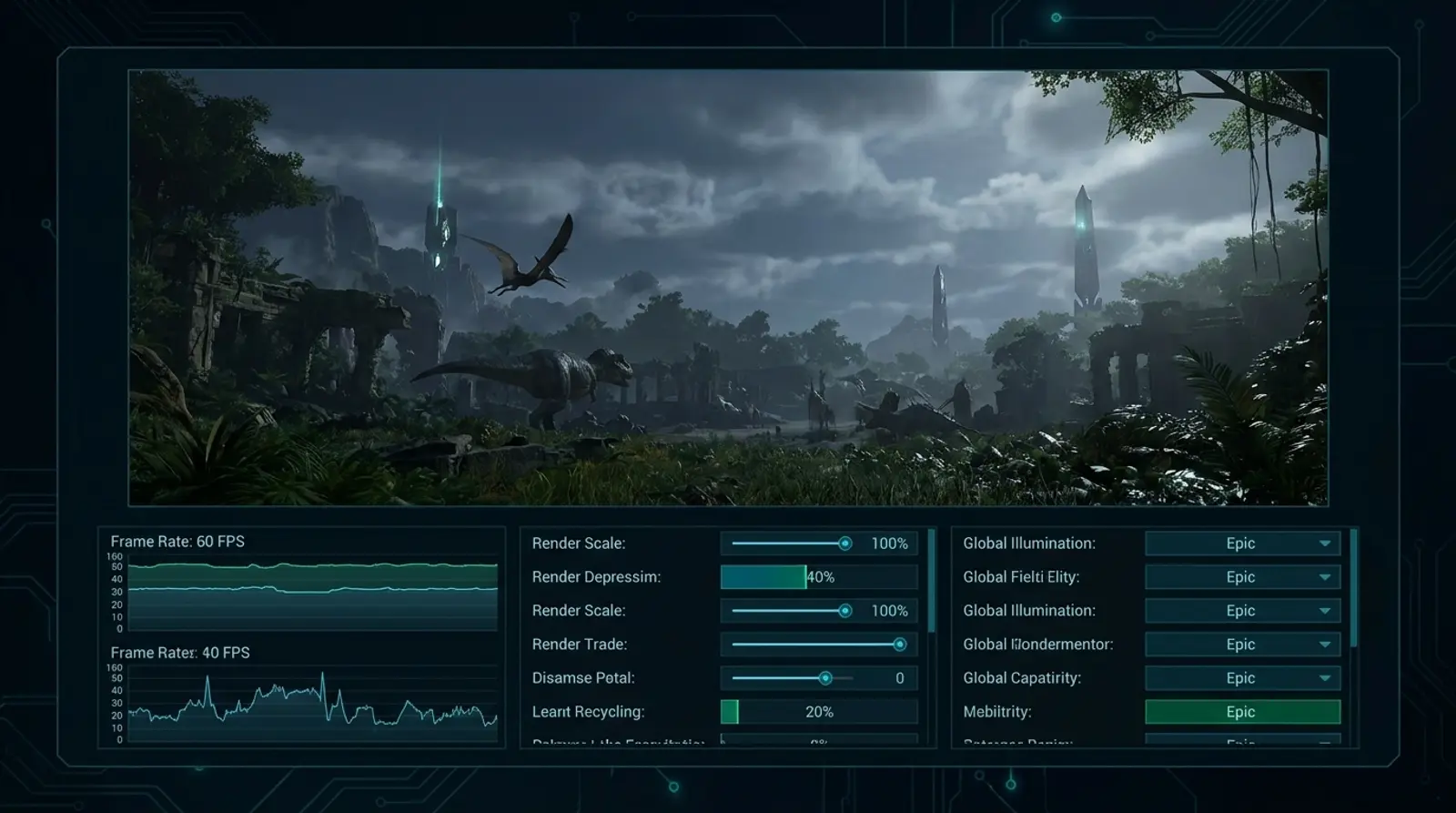Click the 'Disamse Petal:' label
Viewport: 1456px width, 813px height.
[x=583, y=678]
